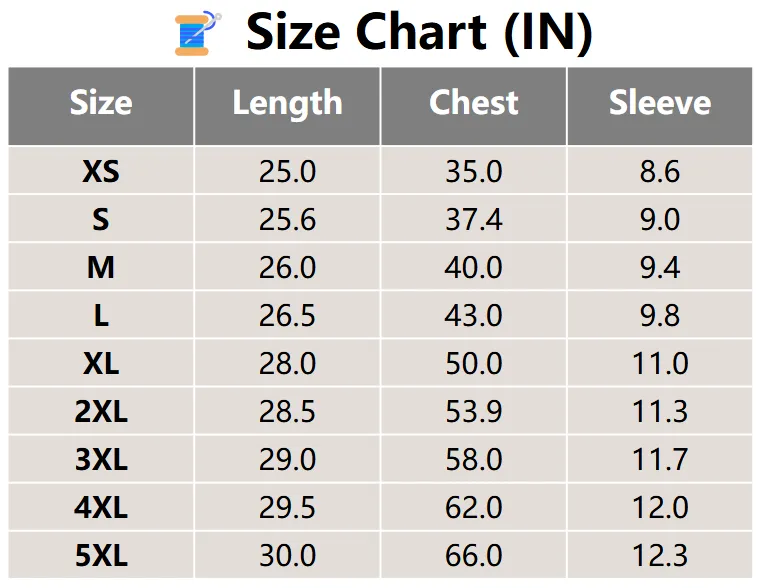Click the XS size row label
The width and height of the screenshot is (762, 588).
tap(101, 171)
